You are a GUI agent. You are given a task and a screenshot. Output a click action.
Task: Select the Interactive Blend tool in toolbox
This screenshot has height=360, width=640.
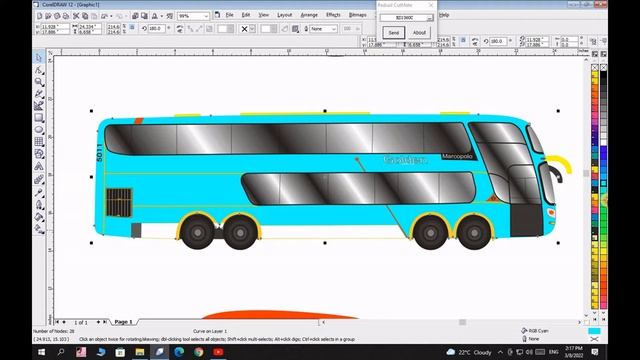39,179
